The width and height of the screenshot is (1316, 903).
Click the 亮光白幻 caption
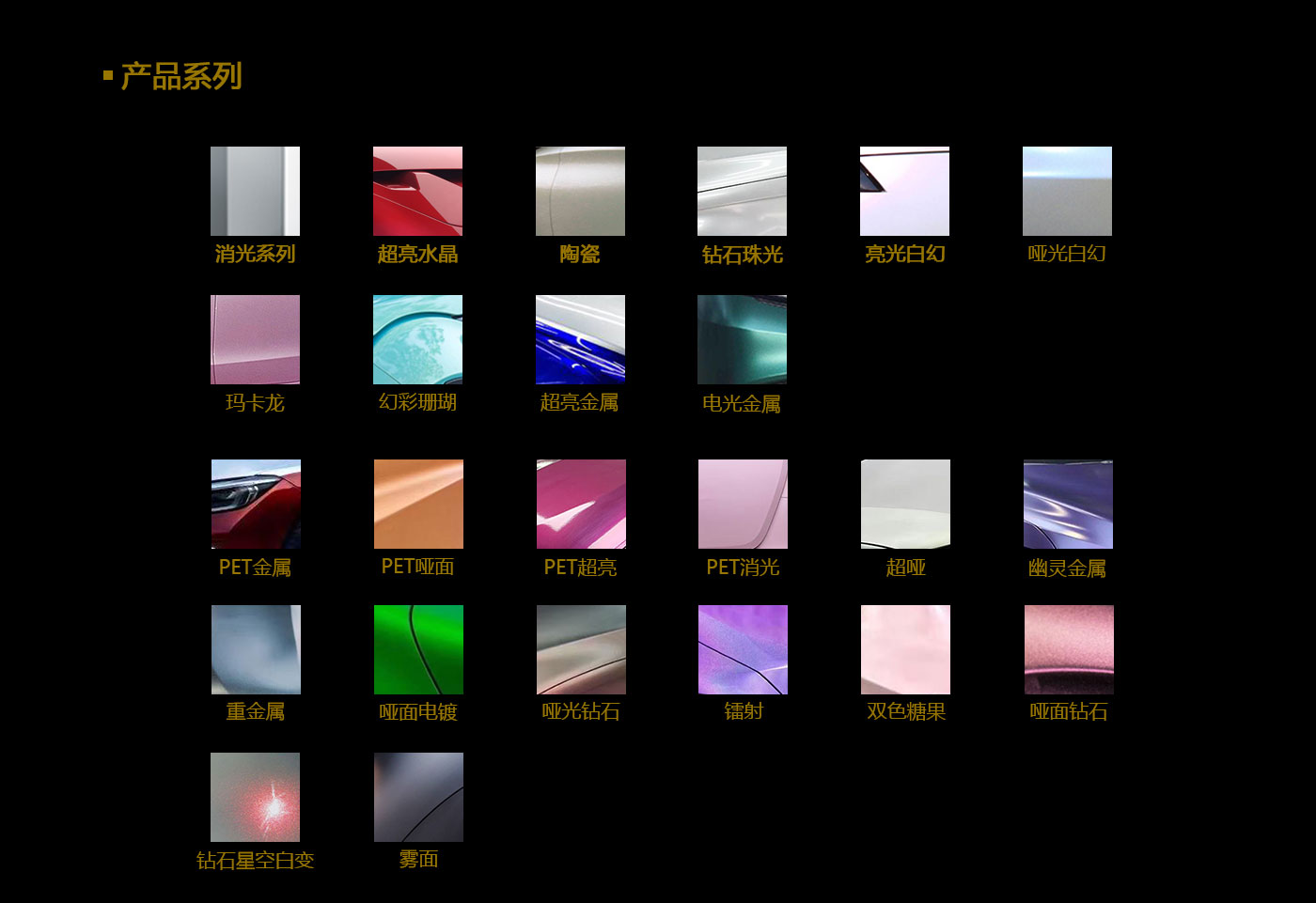tap(904, 254)
